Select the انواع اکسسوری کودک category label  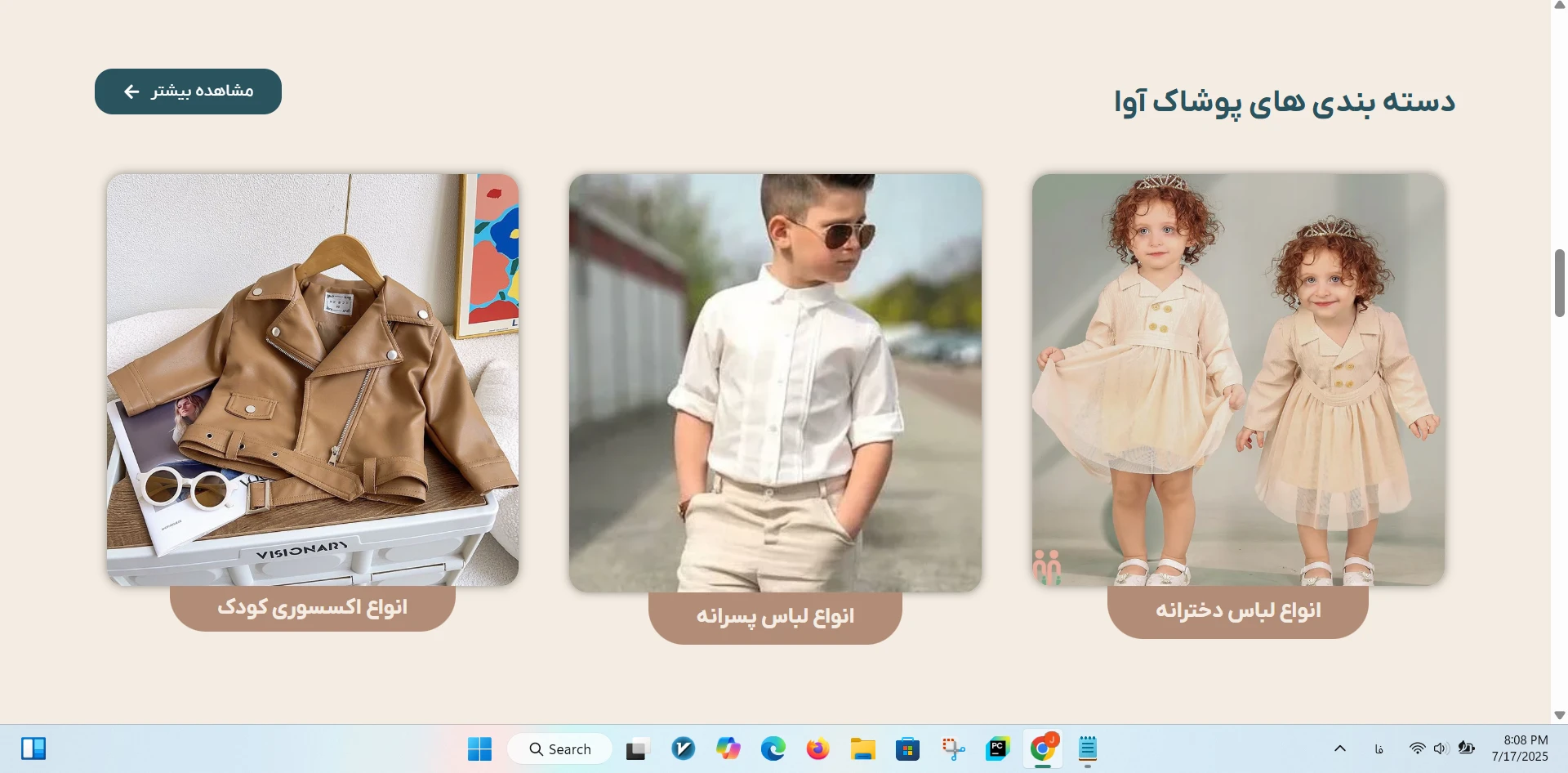coord(312,608)
